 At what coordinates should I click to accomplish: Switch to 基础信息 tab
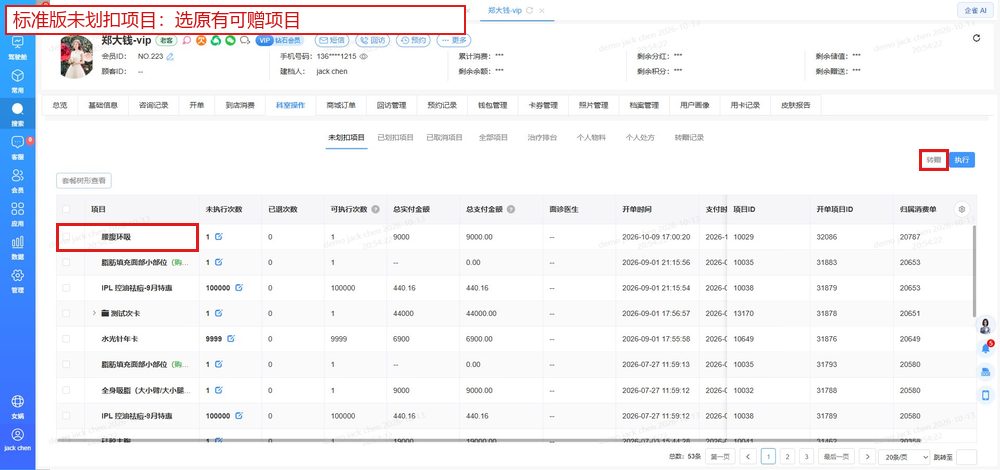click(103, 105)
